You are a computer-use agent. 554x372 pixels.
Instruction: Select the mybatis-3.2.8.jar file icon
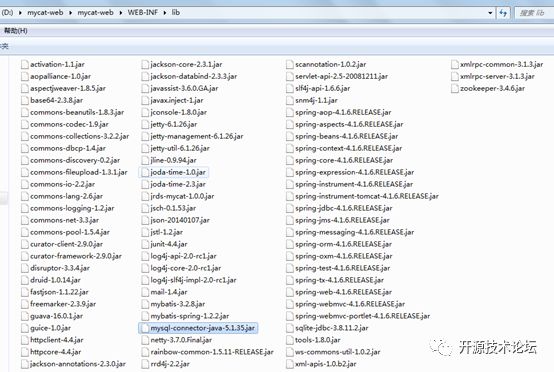(145, 304)
